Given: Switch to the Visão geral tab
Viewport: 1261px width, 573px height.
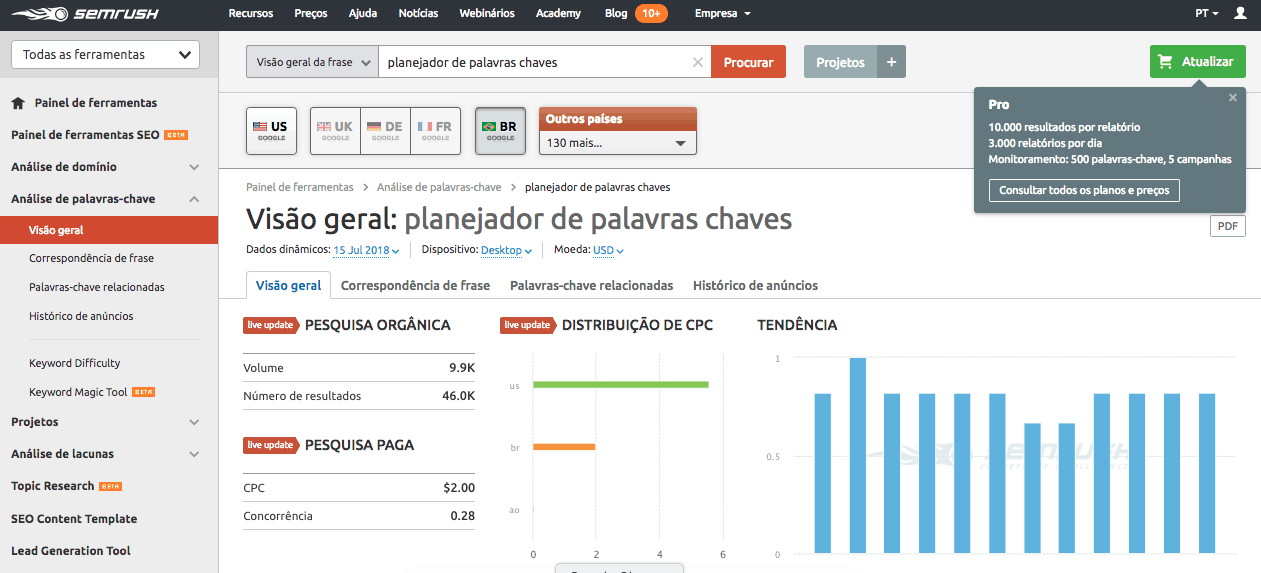Looking at the screenshot, I should [289, 285].
